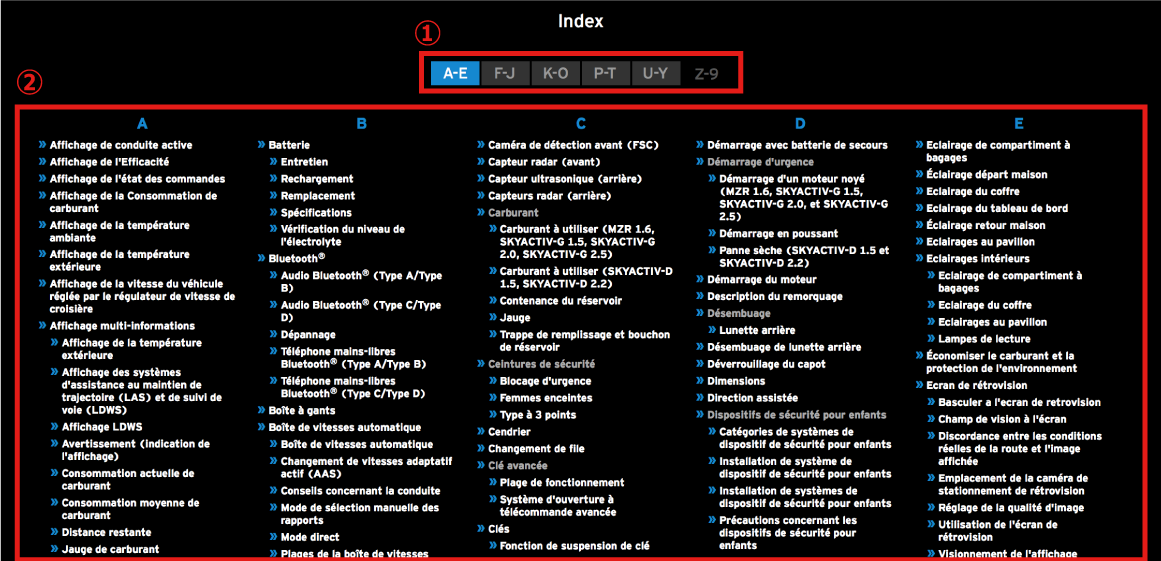Click the Cendrier index entry
The width and height of the screenshot is (1161, 561).
tap(509, 432)
